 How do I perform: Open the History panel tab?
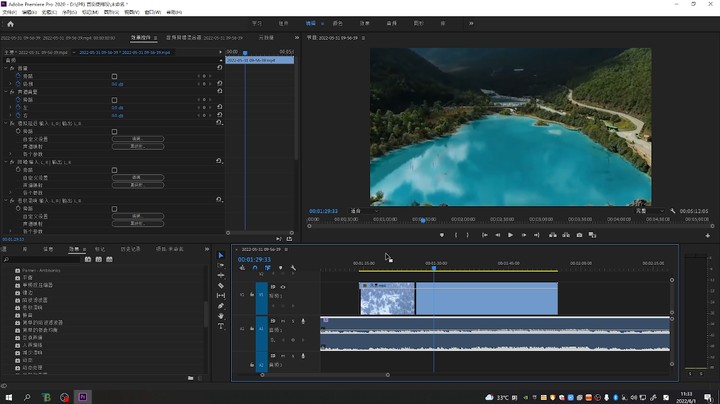point(130,249)
